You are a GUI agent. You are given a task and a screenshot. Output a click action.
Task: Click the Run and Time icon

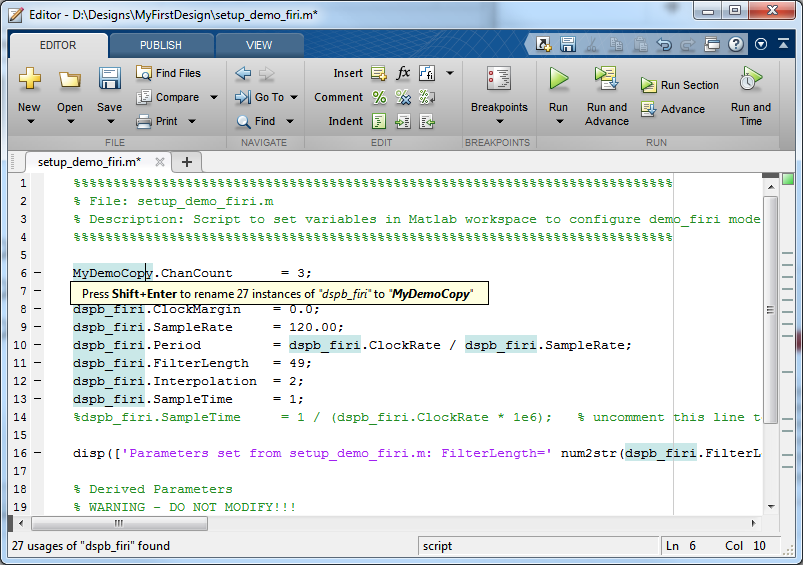click(x=750, y=78)
